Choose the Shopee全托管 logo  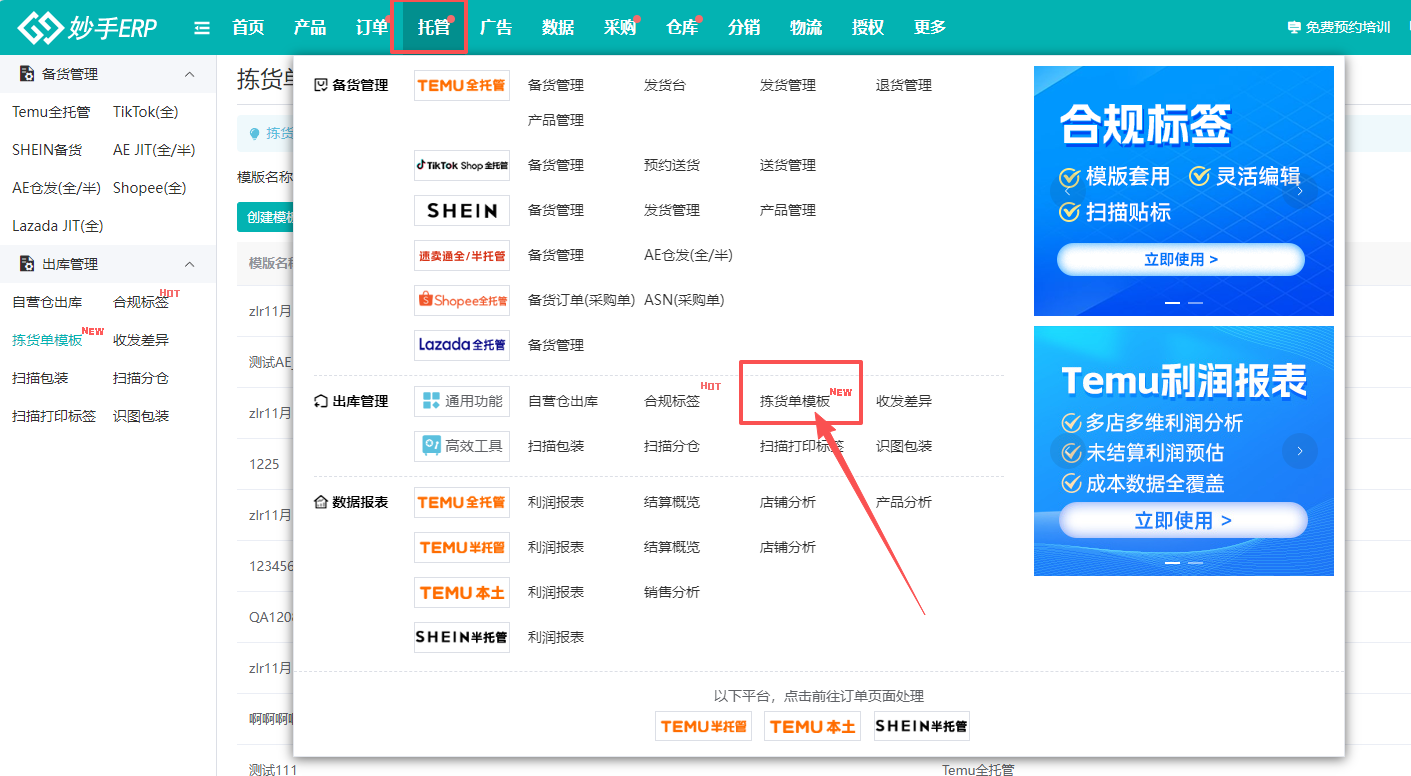pyautogui.click(x=462, y=300)
